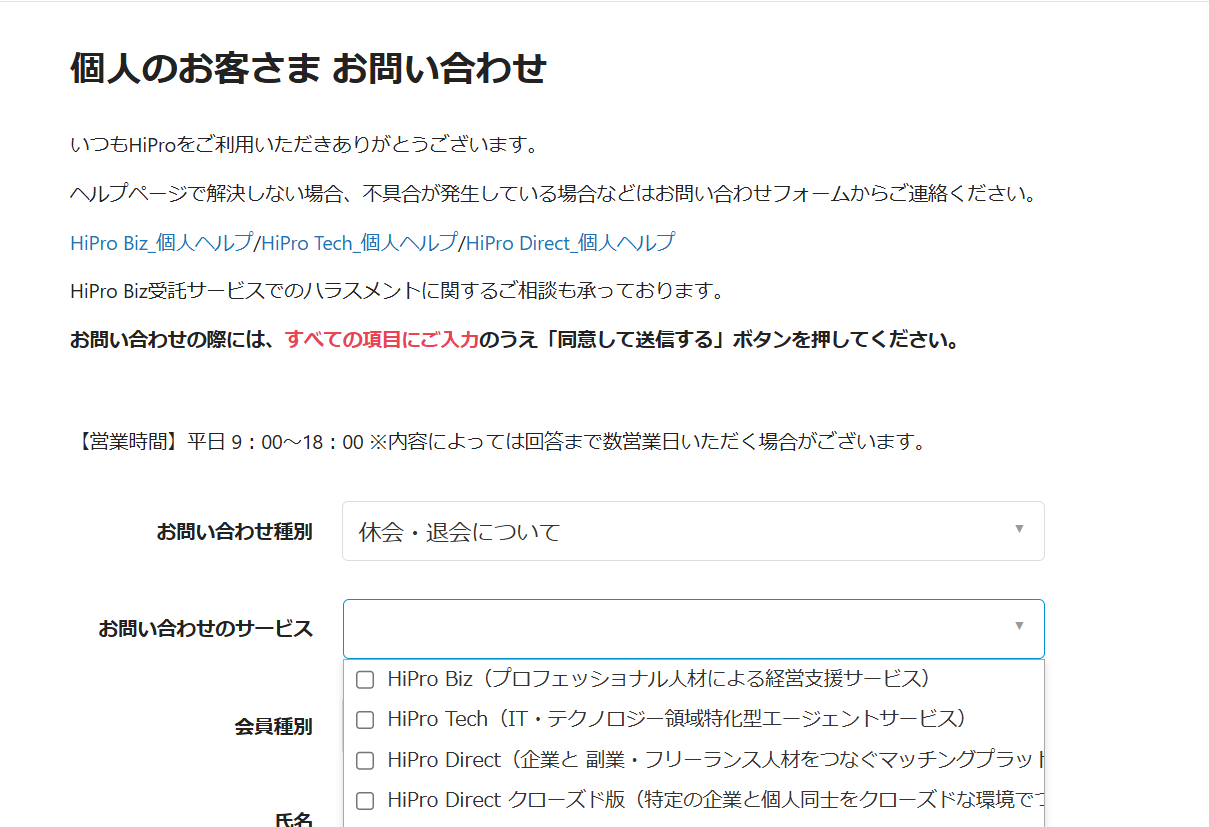1209x827 pixels.
Task: Click the arrow icon of お問い合わせ種別 dropdown
Action: [1019, 529]
